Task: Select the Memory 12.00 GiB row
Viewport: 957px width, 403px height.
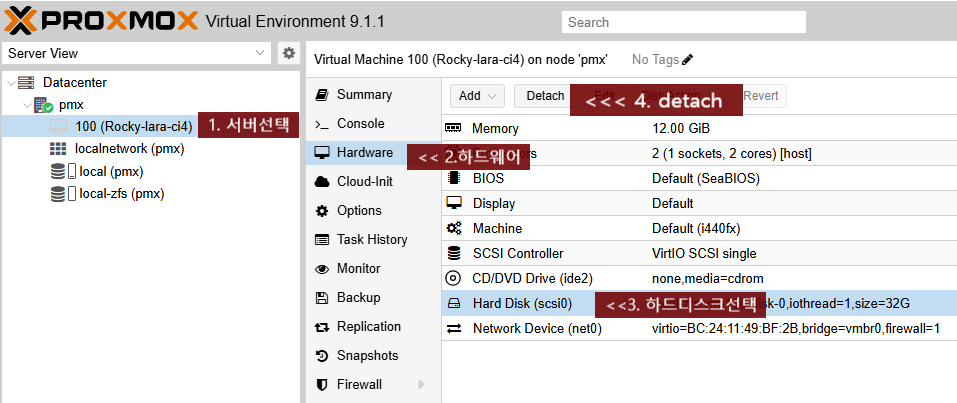Action: [x=699, y=128]
